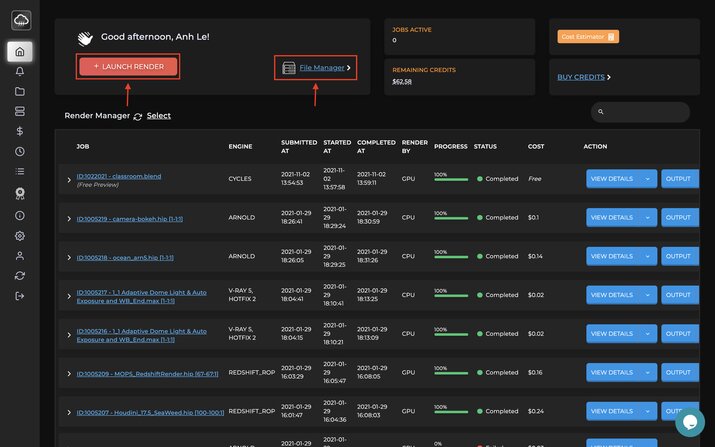Go to Home dashboard icon in sidebar
This screenshot has height=447, width=715.
point(20,52)
